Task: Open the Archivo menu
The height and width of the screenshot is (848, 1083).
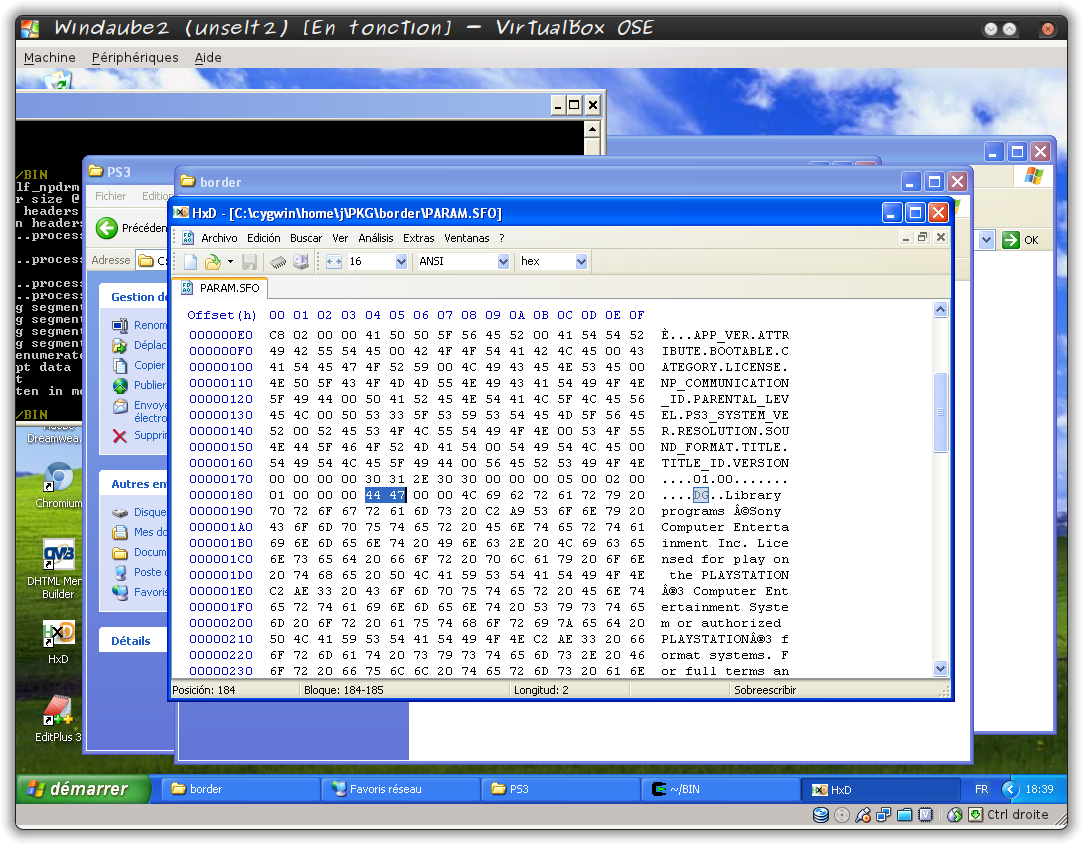Action: [219, 238]
